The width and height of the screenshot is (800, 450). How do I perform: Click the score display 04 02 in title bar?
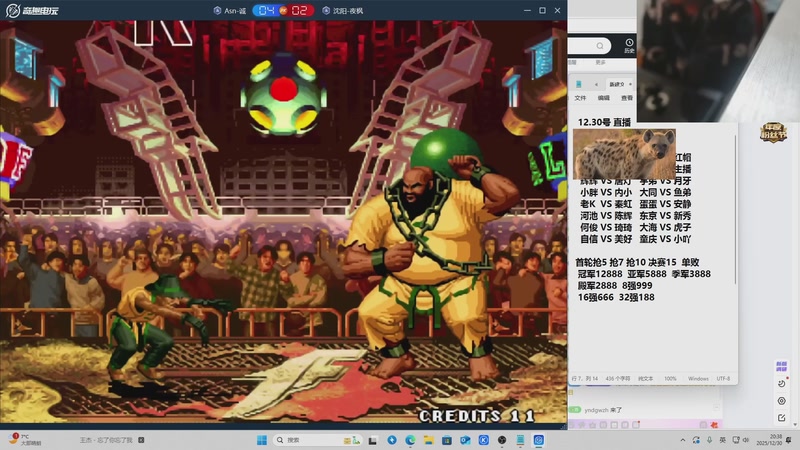click(x=283, y=10)
